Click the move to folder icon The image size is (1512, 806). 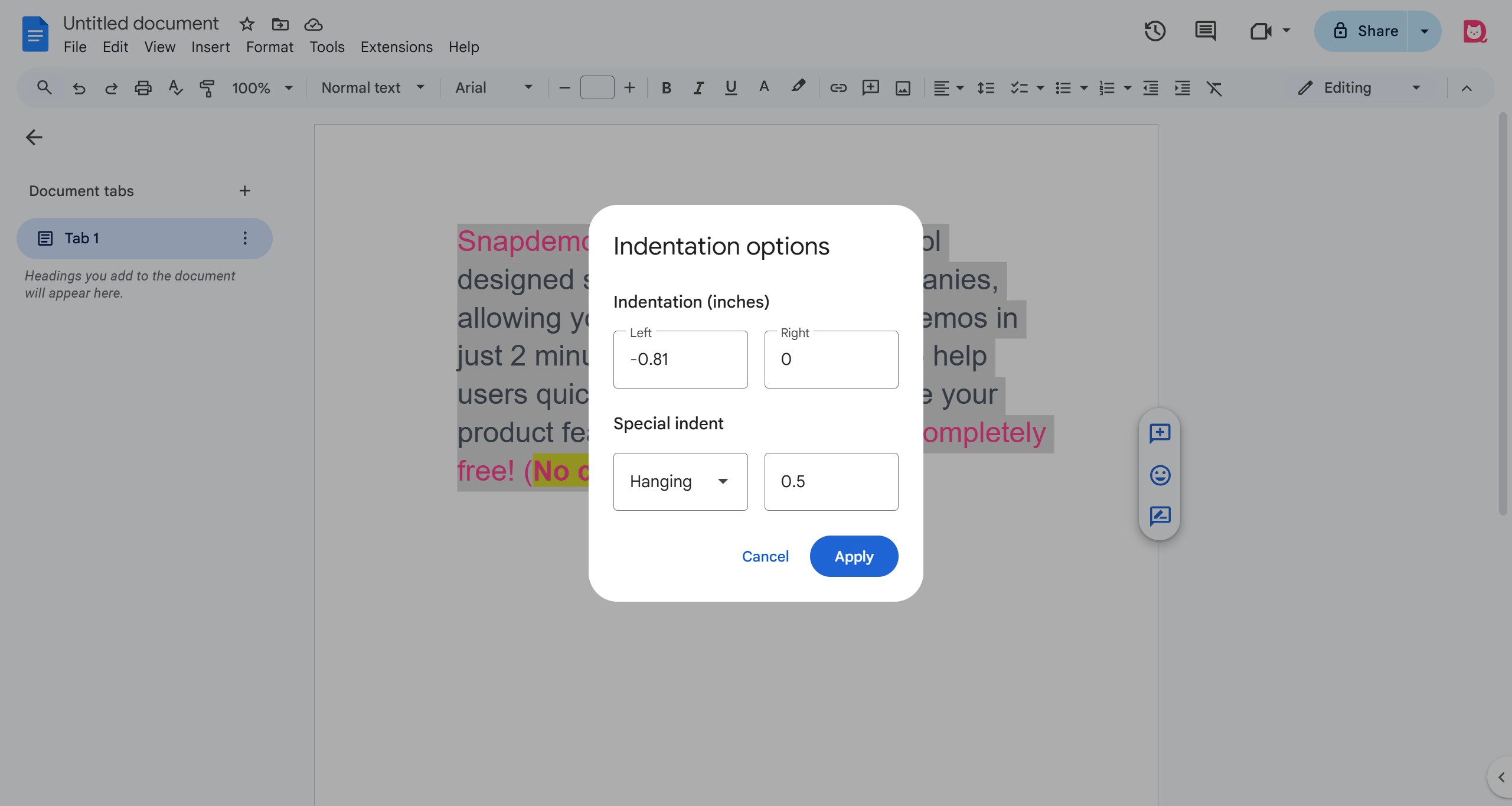(x=280, y=24)
